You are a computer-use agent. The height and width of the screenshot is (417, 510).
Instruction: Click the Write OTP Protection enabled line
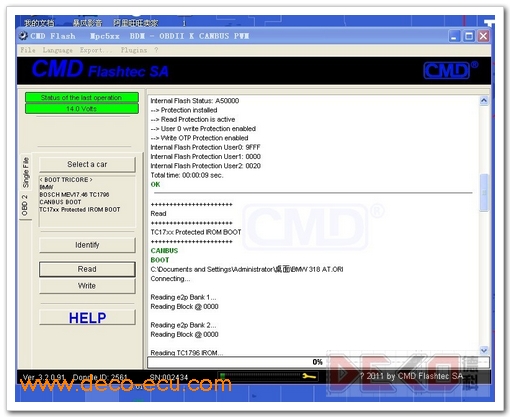(x=199, y=138)
